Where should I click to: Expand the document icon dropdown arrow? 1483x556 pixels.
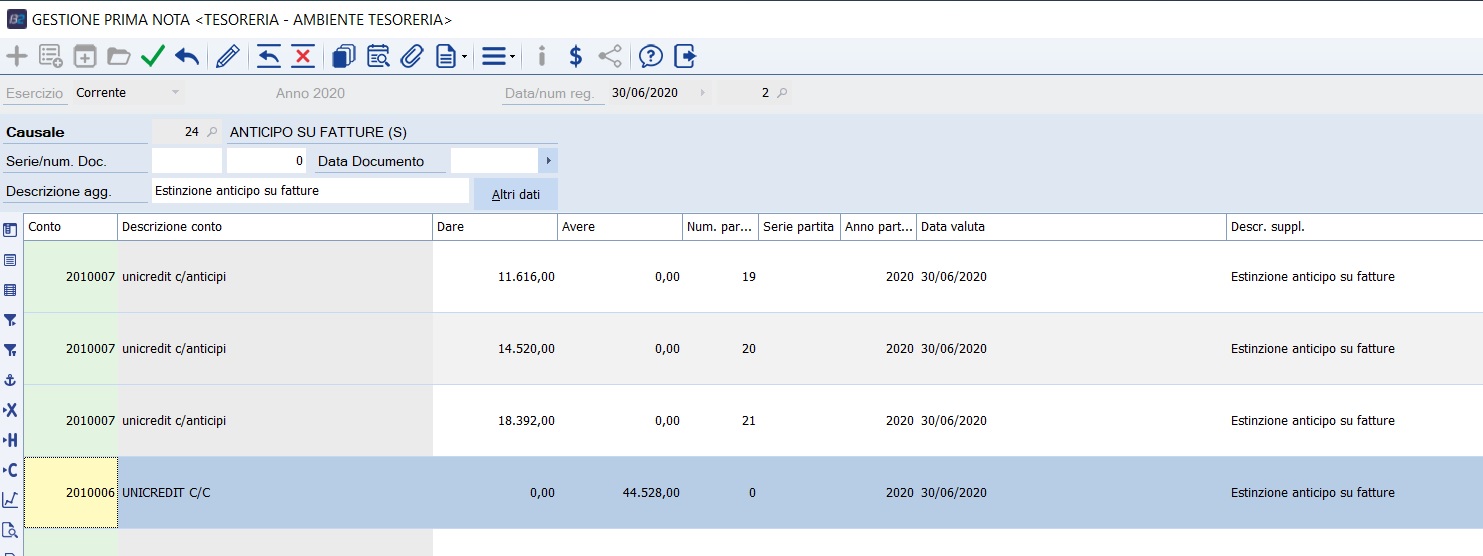(x=465, y=57)
